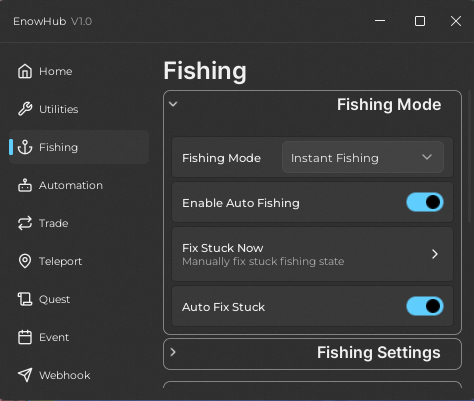Open the Quest section label
This screenshot has height=401, width=474.
pos(54,299)
